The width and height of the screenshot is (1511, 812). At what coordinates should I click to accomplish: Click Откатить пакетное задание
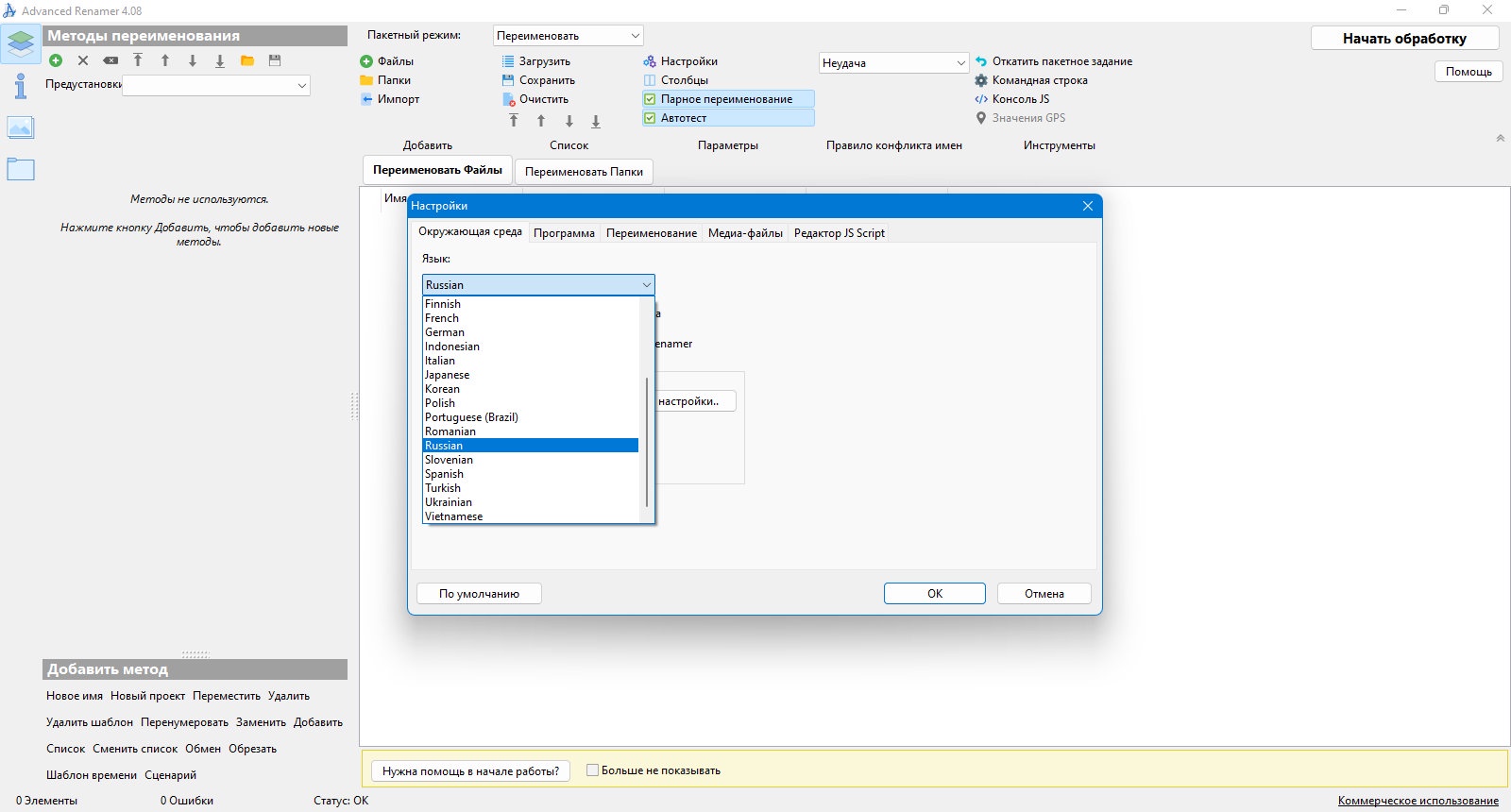(x=1054, y=61)
